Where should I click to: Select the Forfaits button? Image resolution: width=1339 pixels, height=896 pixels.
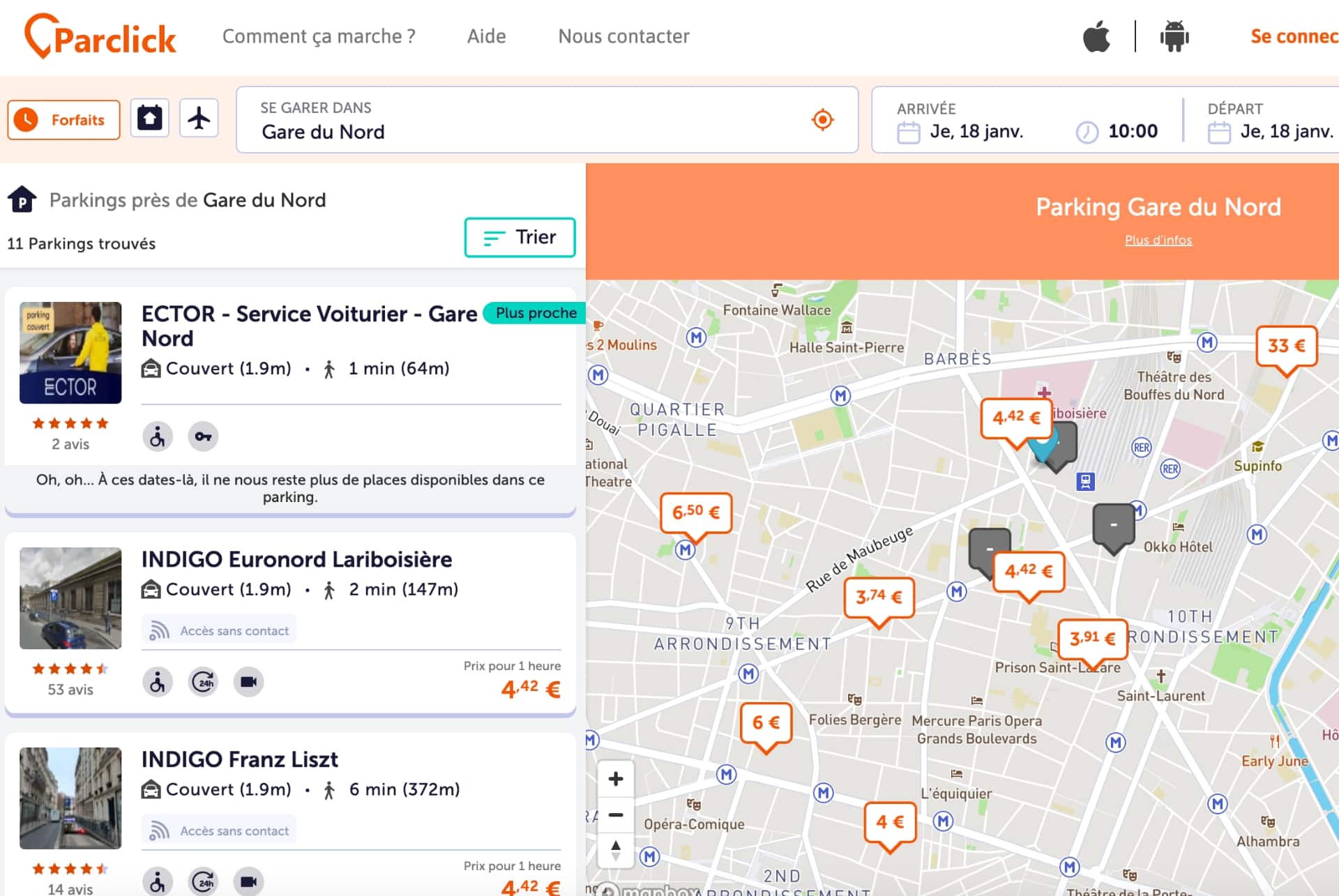(64, 120)
